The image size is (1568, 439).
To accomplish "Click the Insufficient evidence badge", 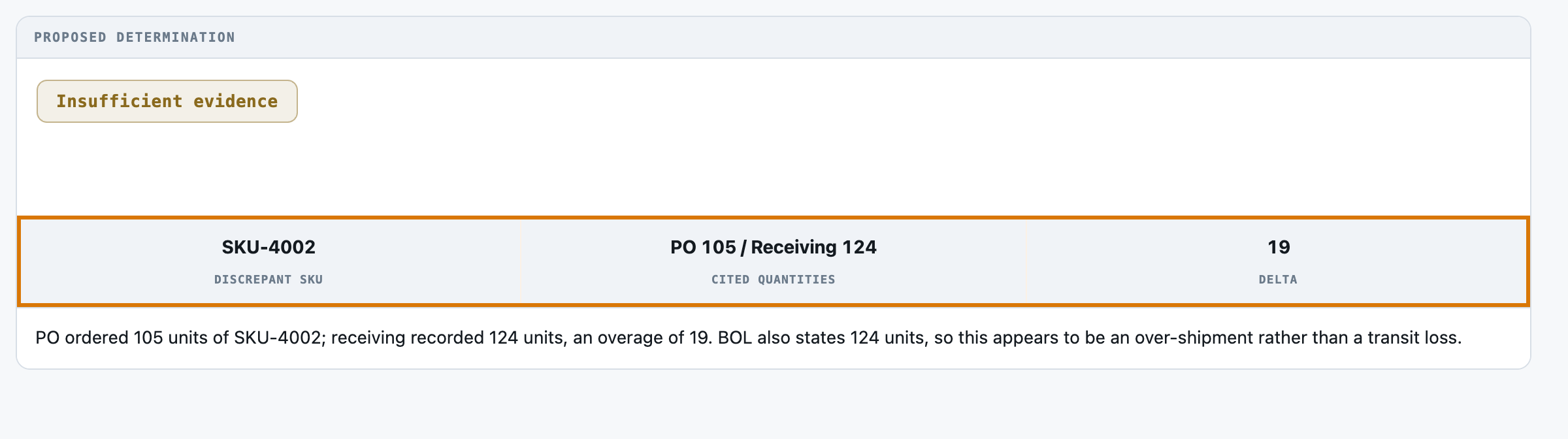I will click(167, 101).
